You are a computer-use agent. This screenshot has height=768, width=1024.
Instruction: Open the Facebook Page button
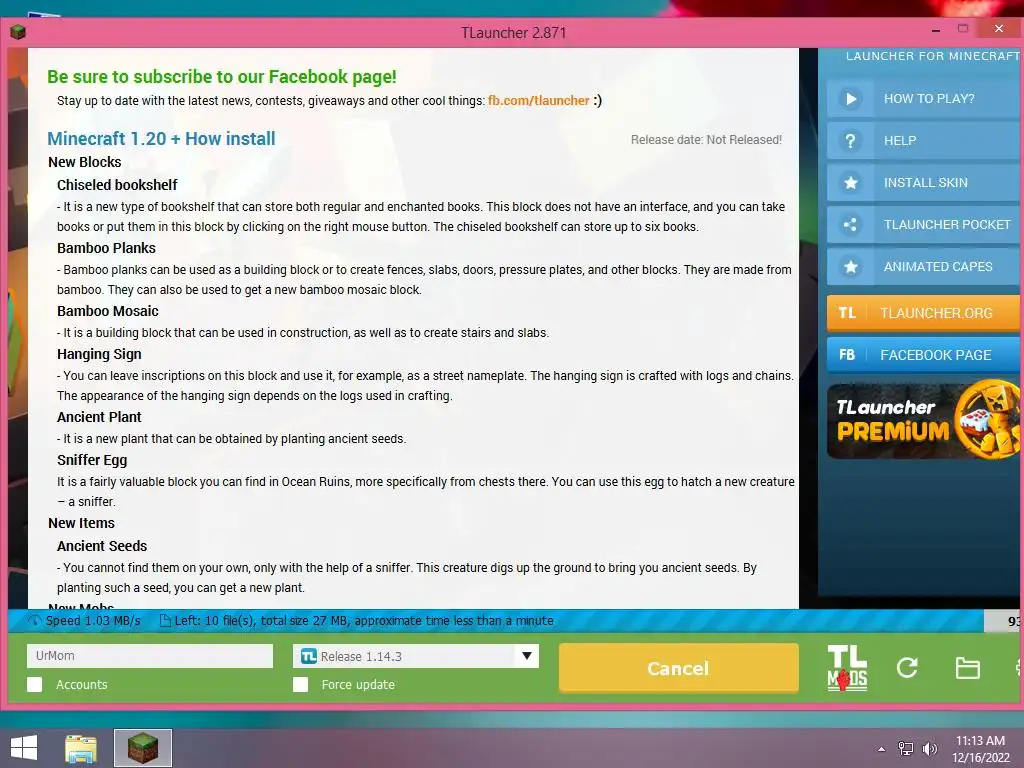coord(924,355)
